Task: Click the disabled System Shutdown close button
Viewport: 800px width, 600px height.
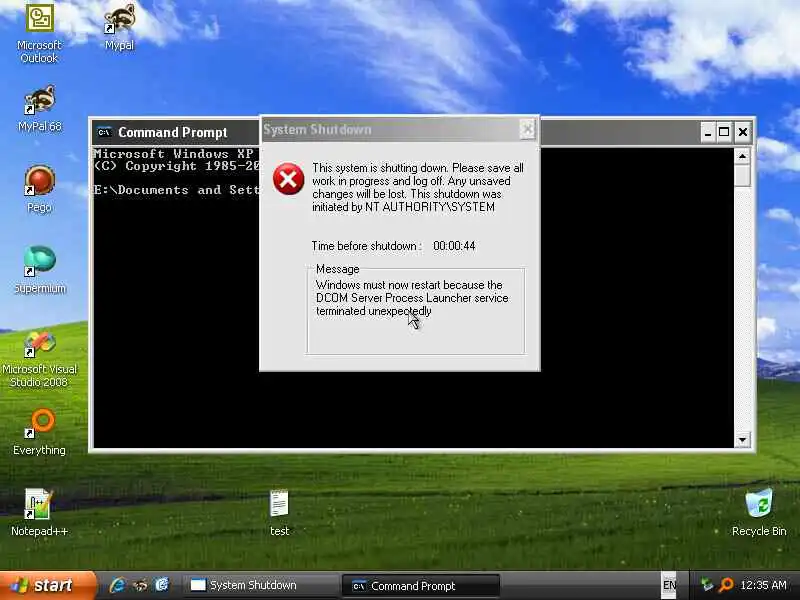Action: pyautogui.click(x=528, y=130)
